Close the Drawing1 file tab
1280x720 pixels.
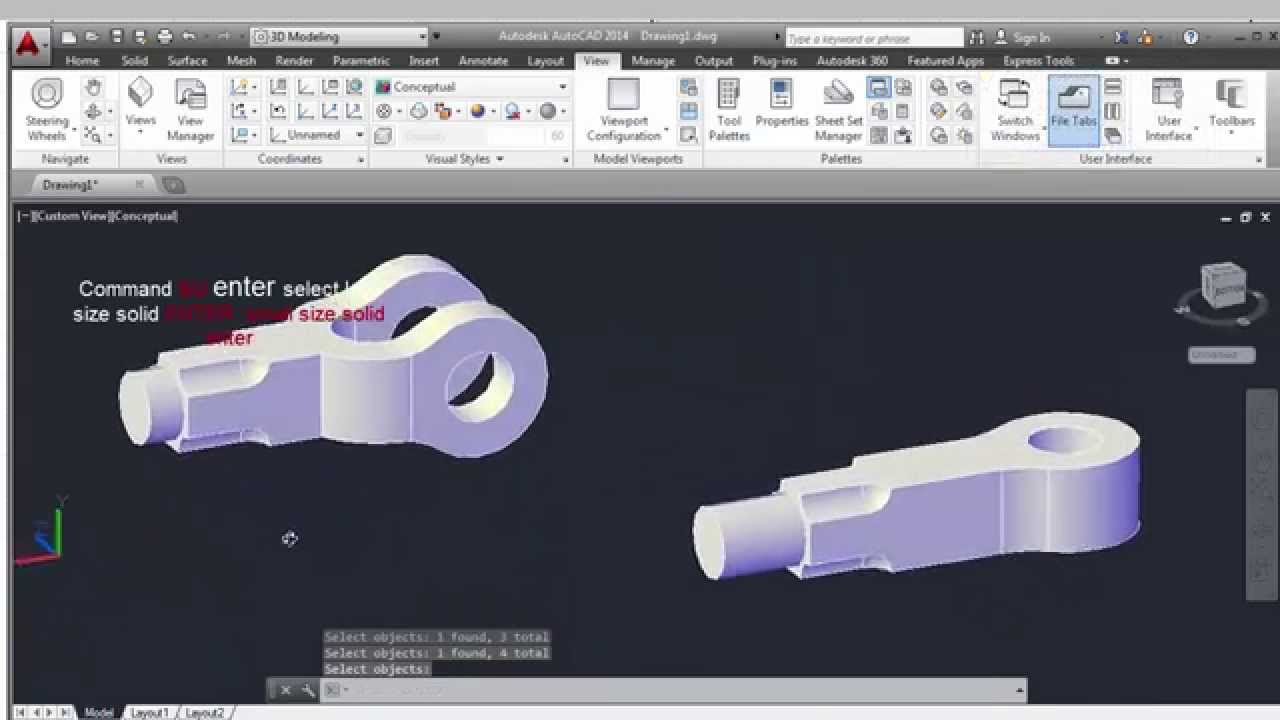pos(139,185)
